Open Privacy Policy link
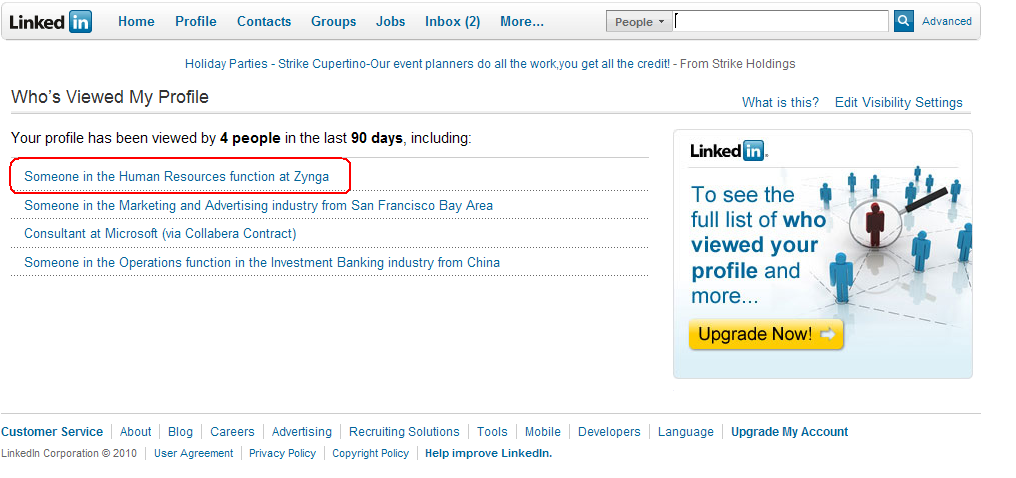The height and width of the screenshot is (478, 1016). point(283,453)
